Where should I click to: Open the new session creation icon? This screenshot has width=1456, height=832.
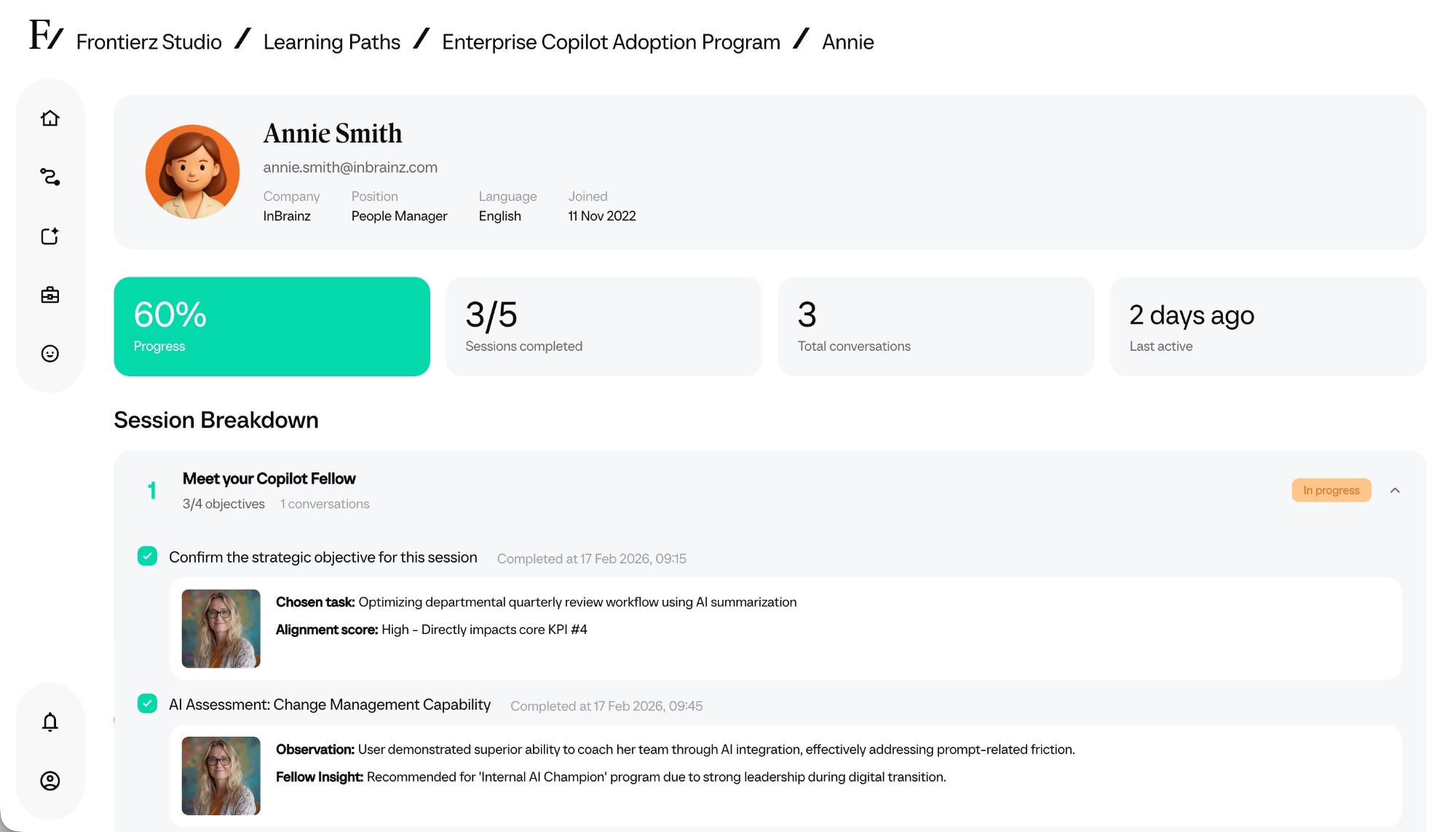click(50, 236)
